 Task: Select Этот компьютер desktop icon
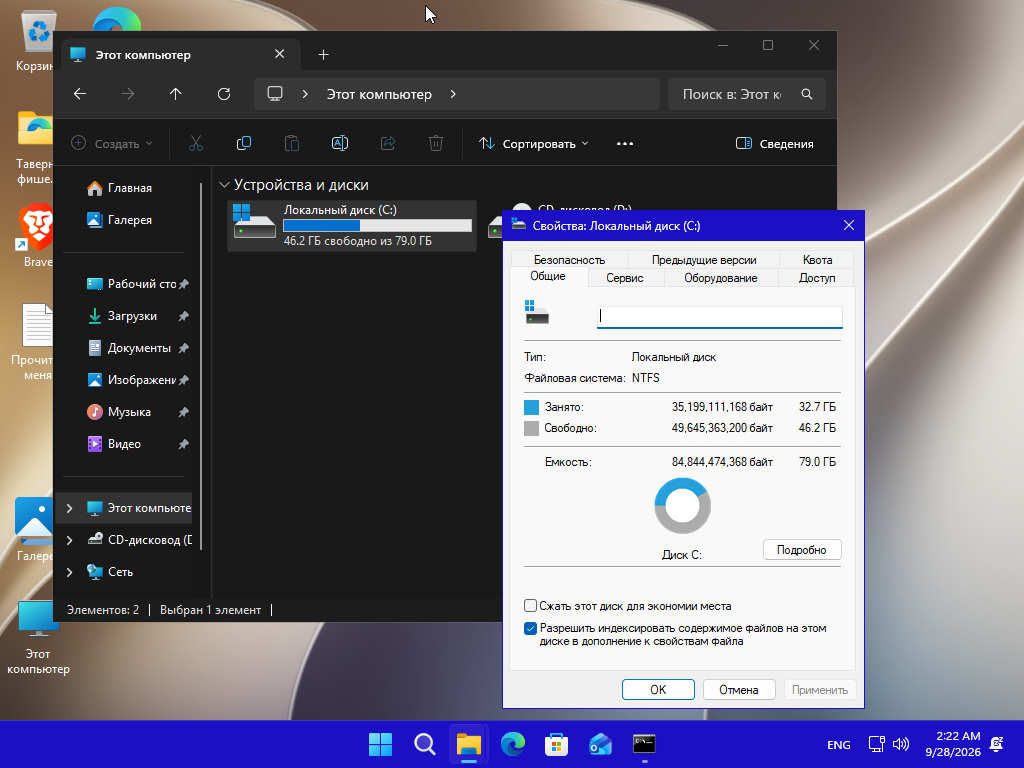38,638
